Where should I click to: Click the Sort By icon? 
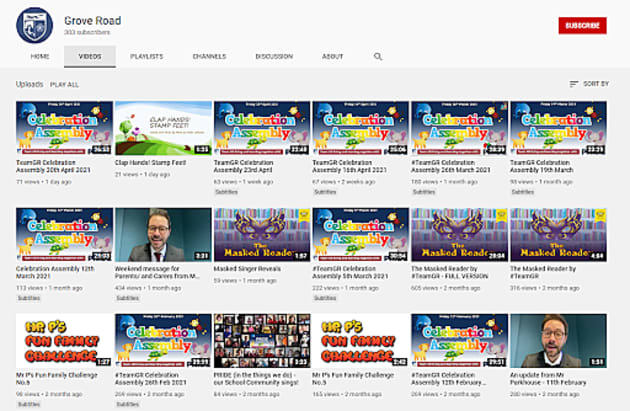[574, 84]
